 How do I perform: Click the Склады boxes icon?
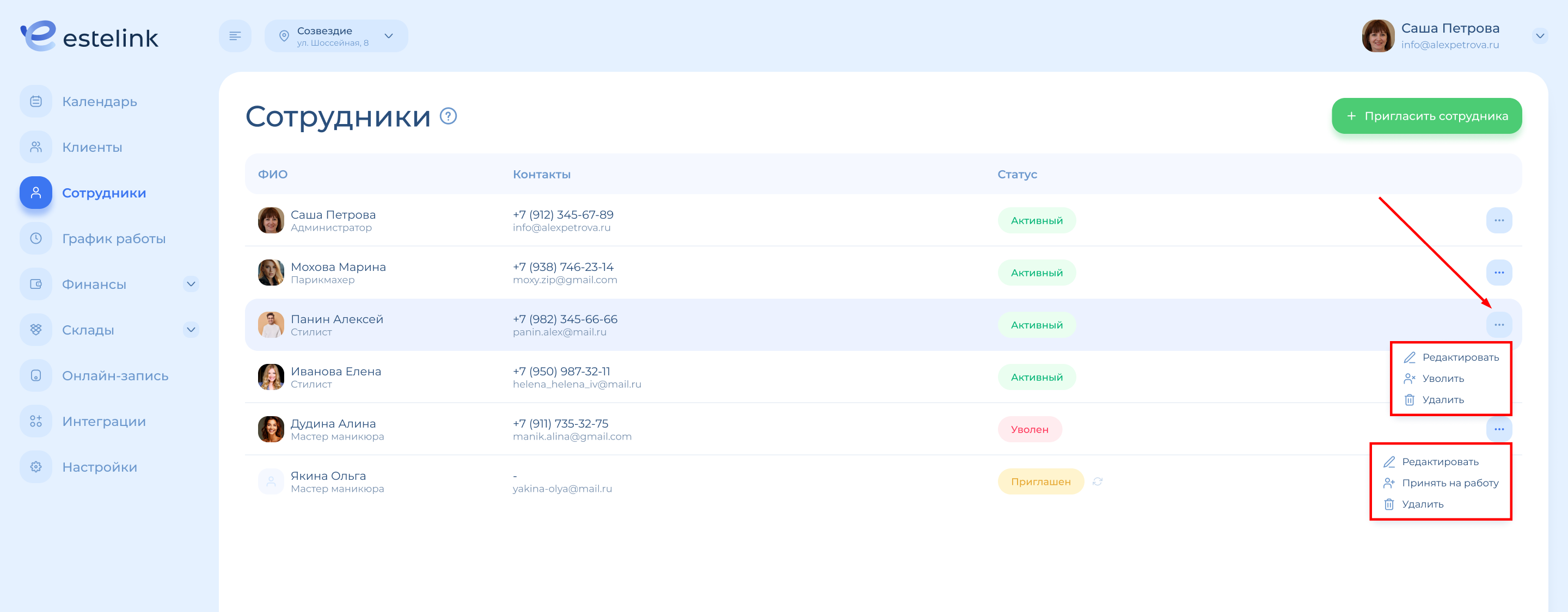point(36,329)
